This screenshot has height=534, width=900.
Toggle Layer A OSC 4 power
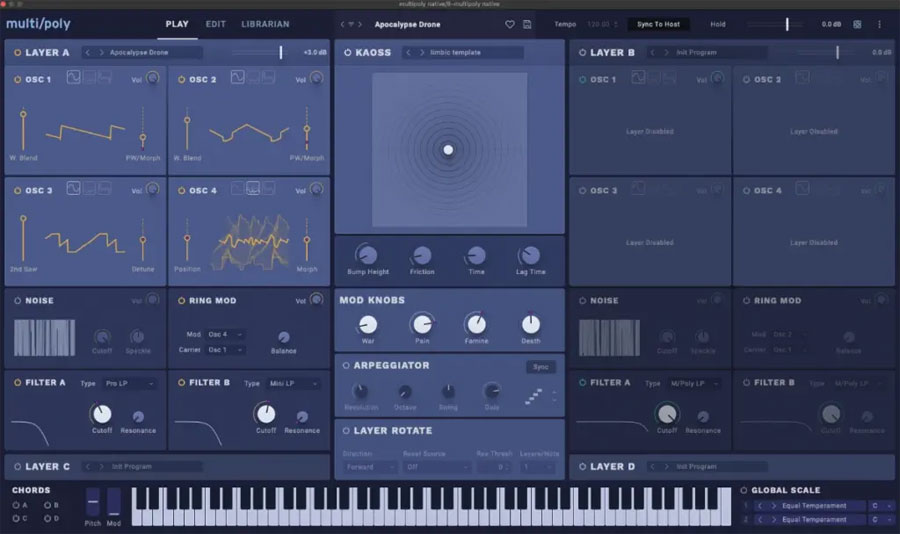point(181,190)
